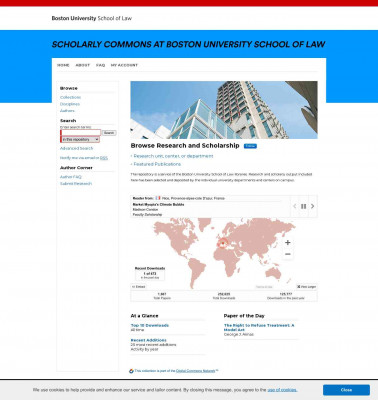Image resolution: width=378 pixels, height=400 pixels.
Task: Open the Submit Research link
Action: [x=76, y=184]
